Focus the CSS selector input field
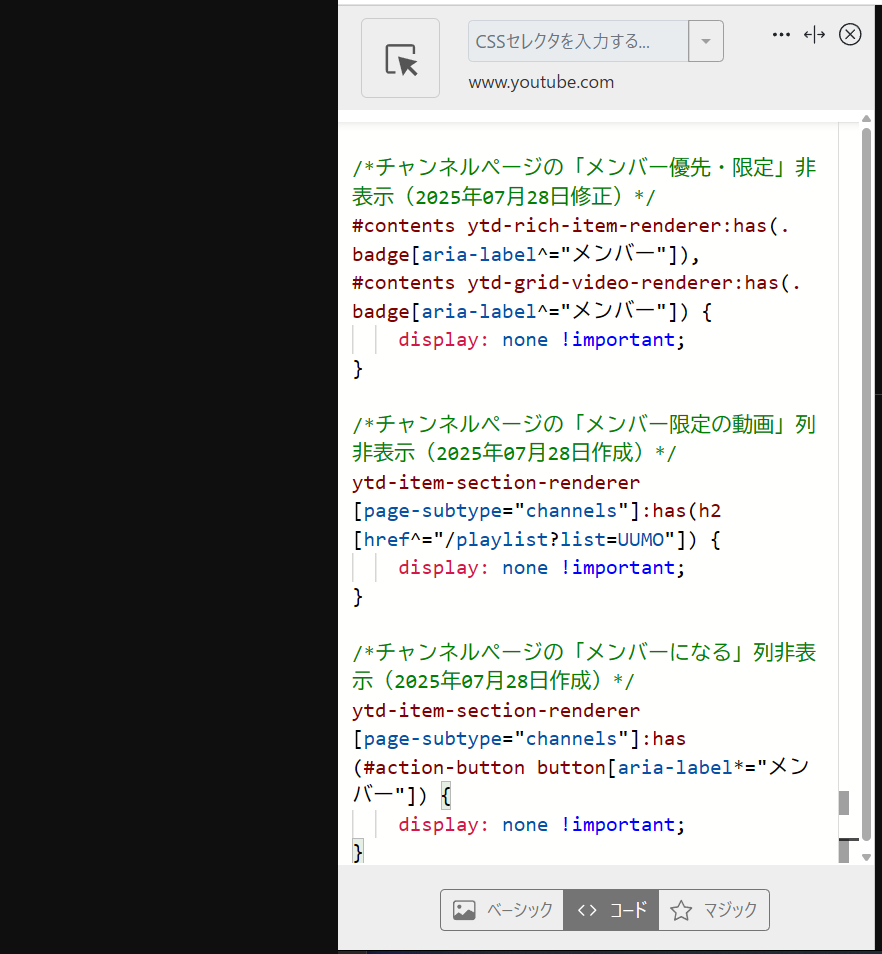 (578, 41)
